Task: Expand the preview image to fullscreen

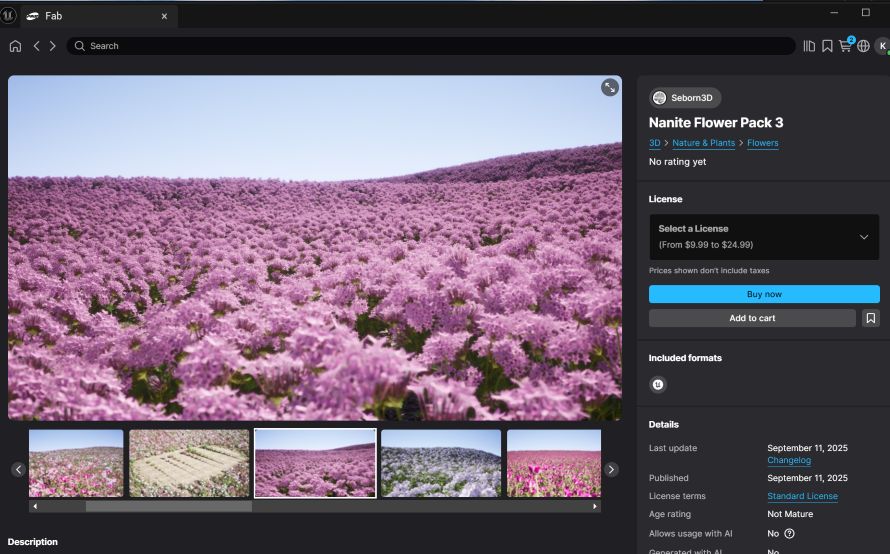Action: [x=609, y=88]
